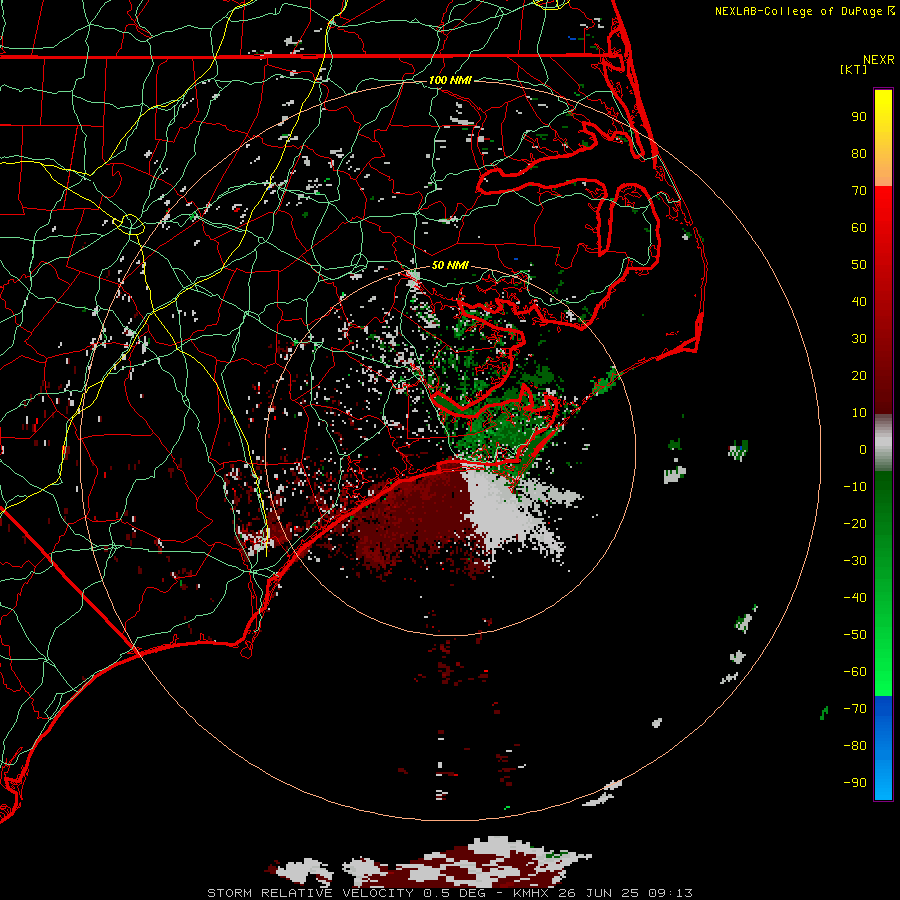
Task: Click the positive 40 value on the velocity scale
Action: [x=859, y=301]
